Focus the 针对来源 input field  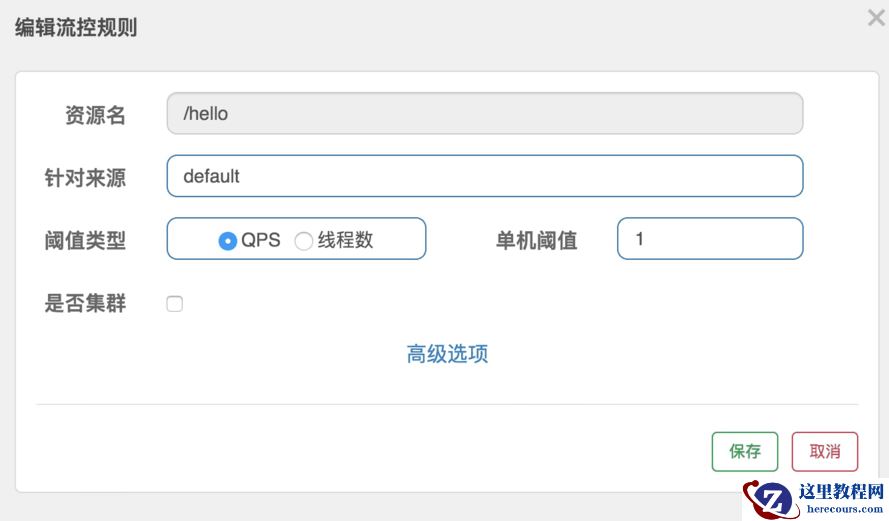point(484,176)
